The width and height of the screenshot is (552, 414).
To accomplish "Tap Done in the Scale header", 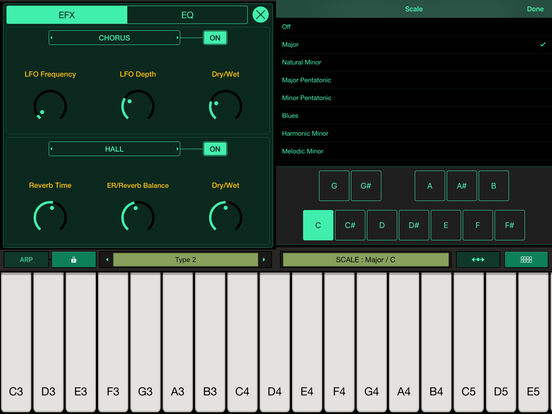I will (535, 9).
